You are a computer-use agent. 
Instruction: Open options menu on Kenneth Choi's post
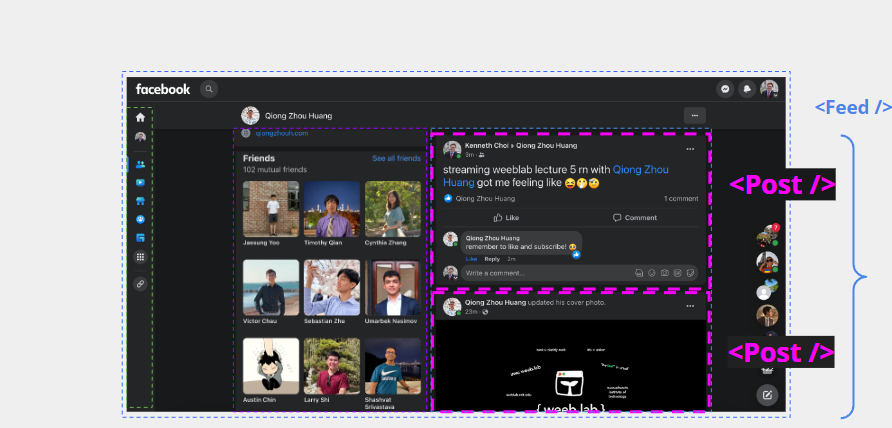690,150
